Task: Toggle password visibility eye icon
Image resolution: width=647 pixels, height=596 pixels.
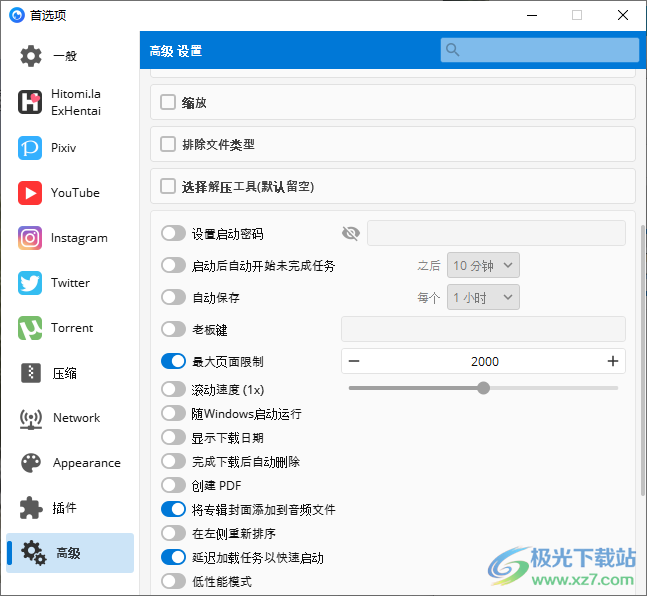Action: (351, 234)
